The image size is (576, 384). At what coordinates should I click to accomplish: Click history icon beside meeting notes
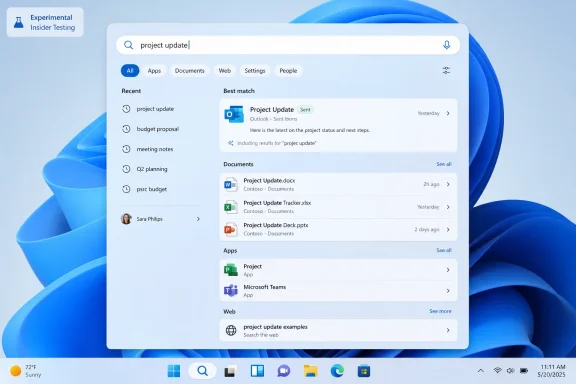point(126,149)
